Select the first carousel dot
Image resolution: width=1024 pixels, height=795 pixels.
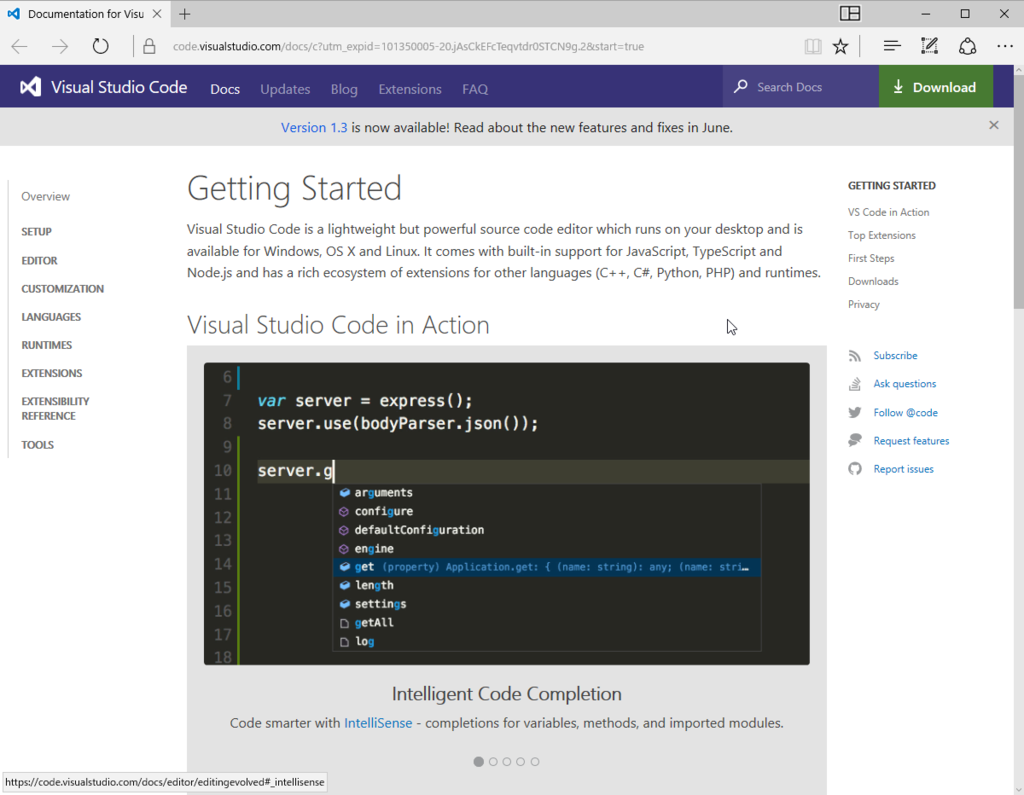[x=479, y=762]
